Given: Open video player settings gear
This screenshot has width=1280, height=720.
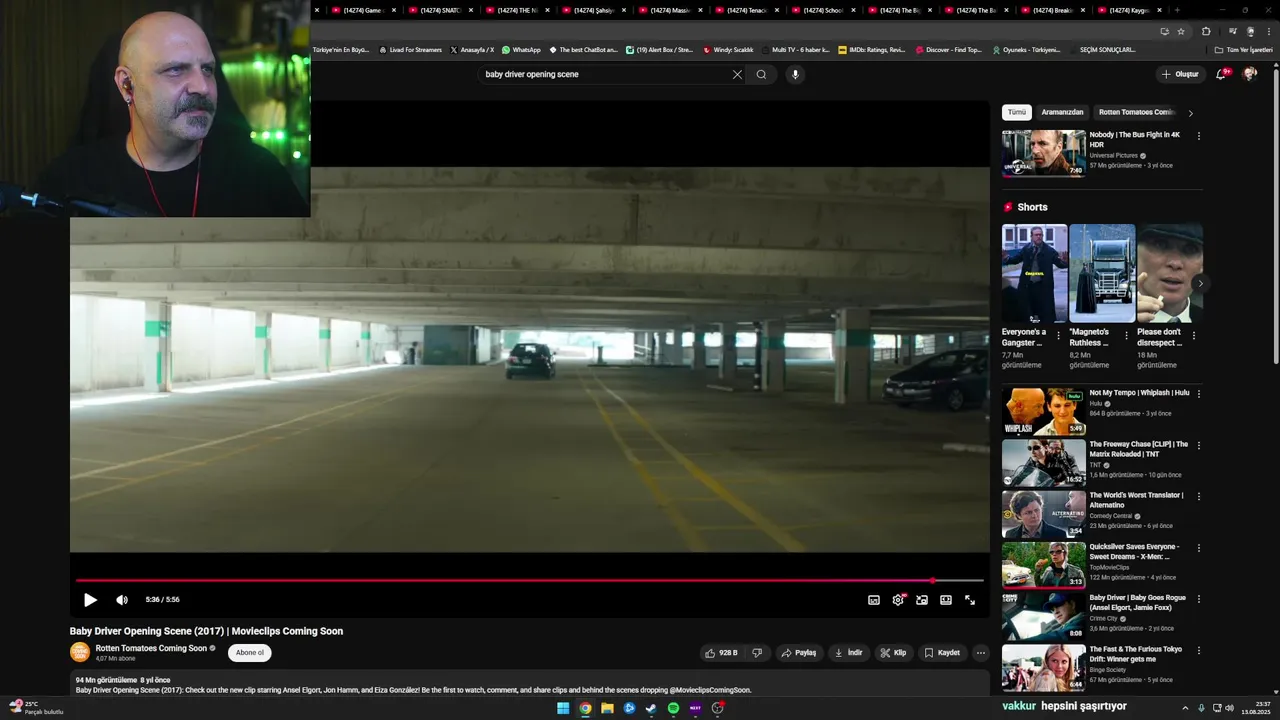Looking at the screenshot, I should pyautogui.click(x=898, y=600).
